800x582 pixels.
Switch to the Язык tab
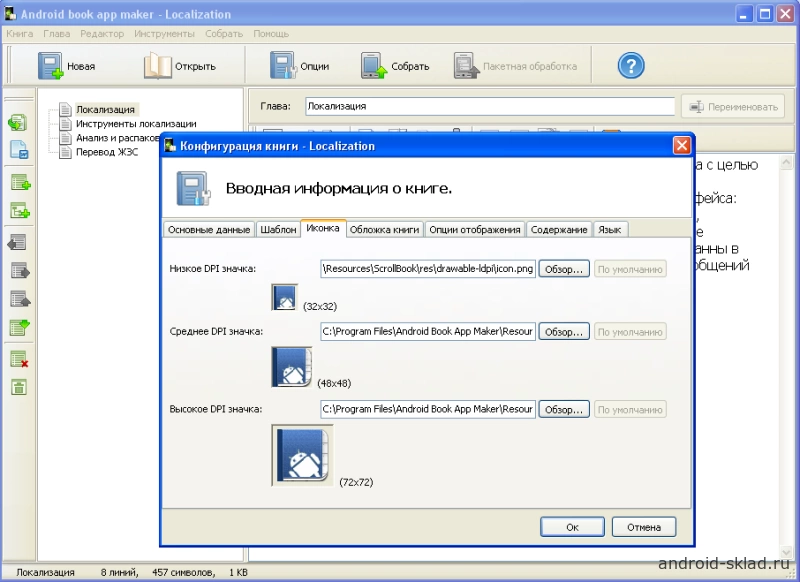pyautogui.click(x=610, y=228)
